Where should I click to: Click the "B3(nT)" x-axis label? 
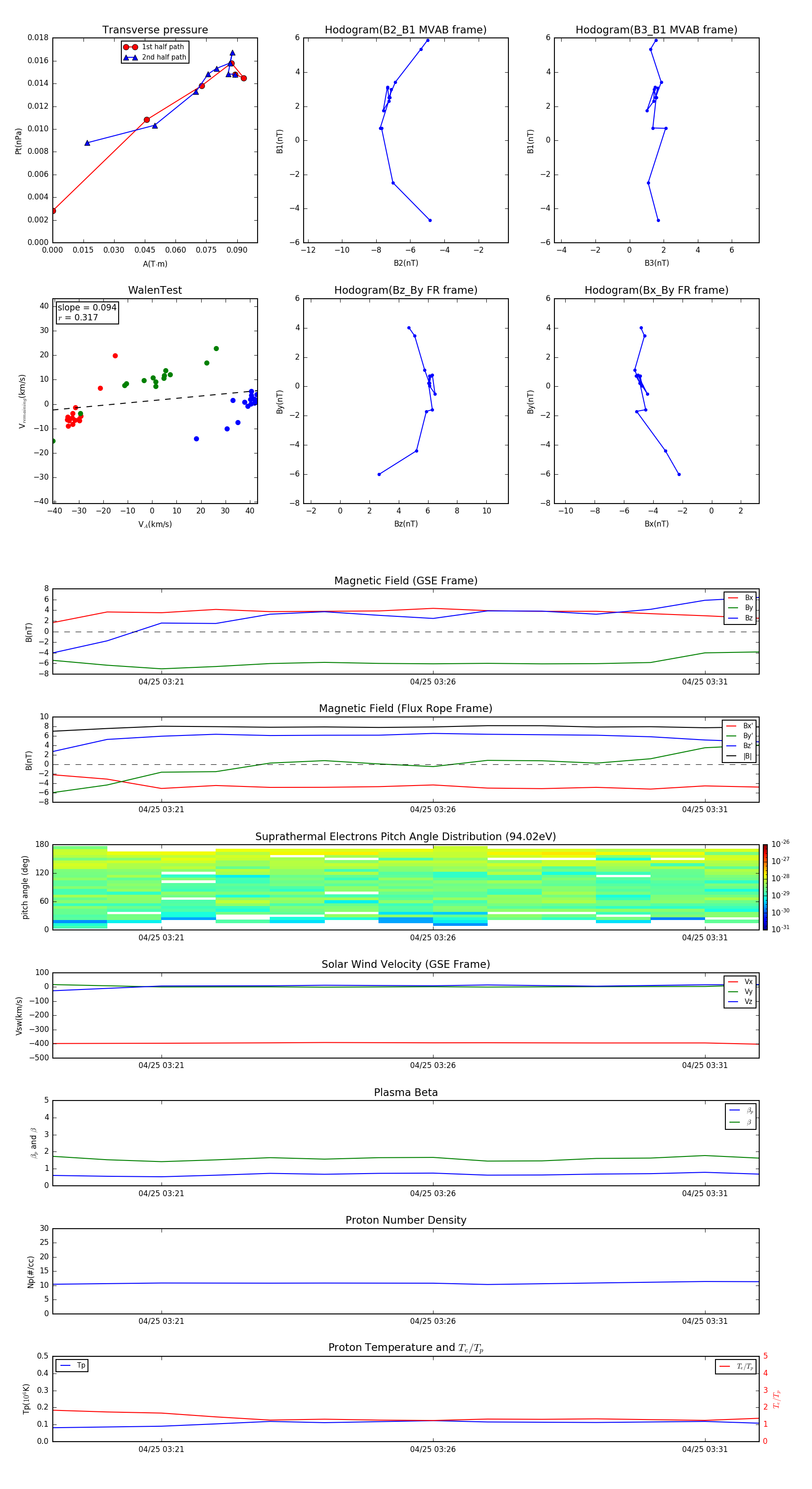pos(656,263)
